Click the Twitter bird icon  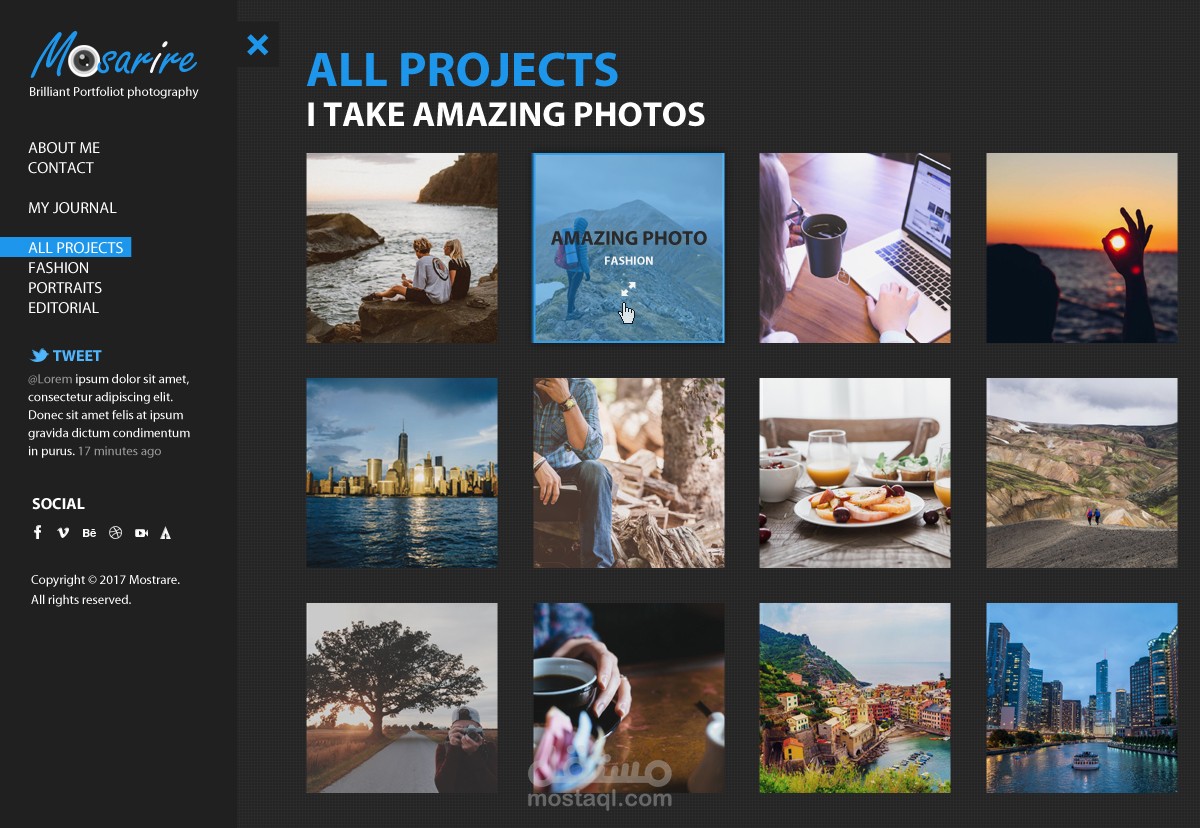pos(39,355)
